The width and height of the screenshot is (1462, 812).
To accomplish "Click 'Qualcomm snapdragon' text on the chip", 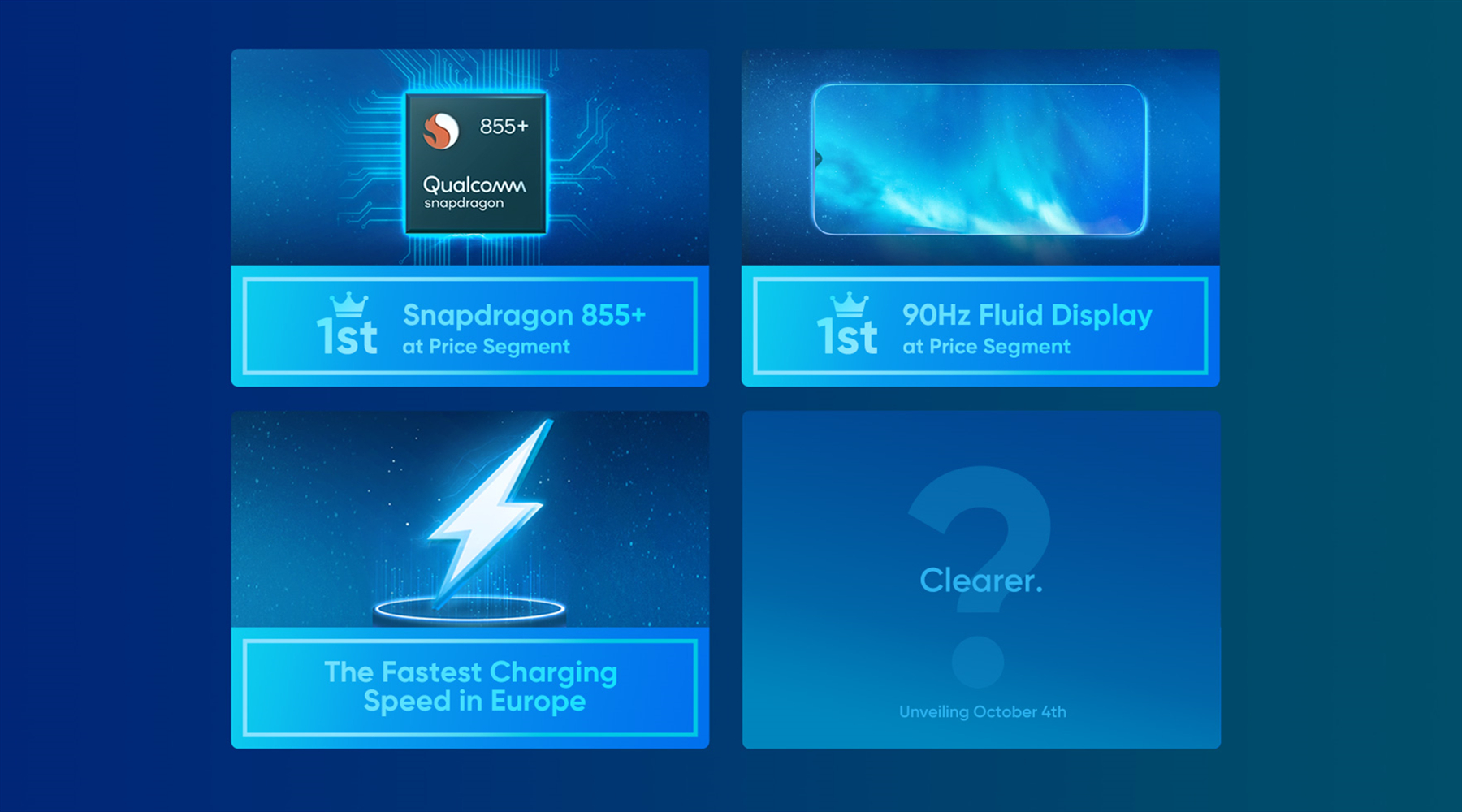I will click(474, 192).
